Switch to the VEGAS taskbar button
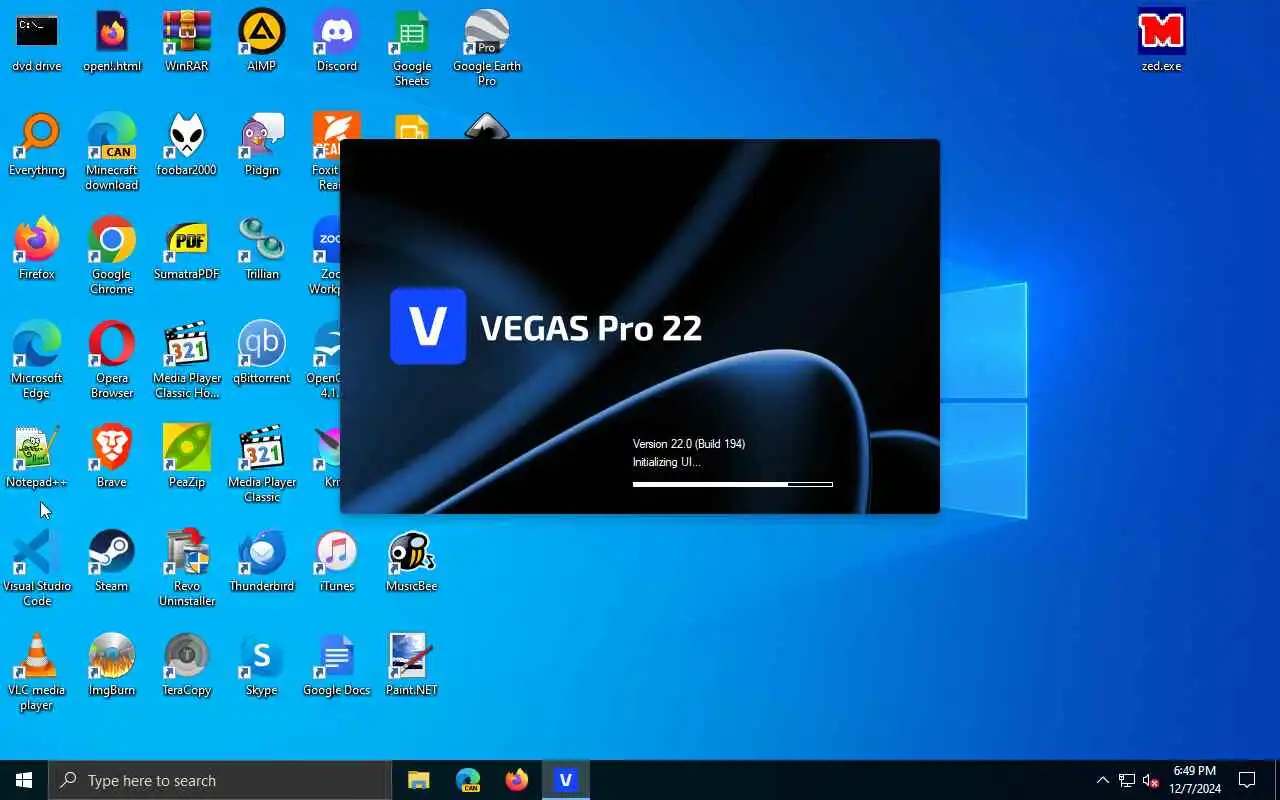 (566, 780)
